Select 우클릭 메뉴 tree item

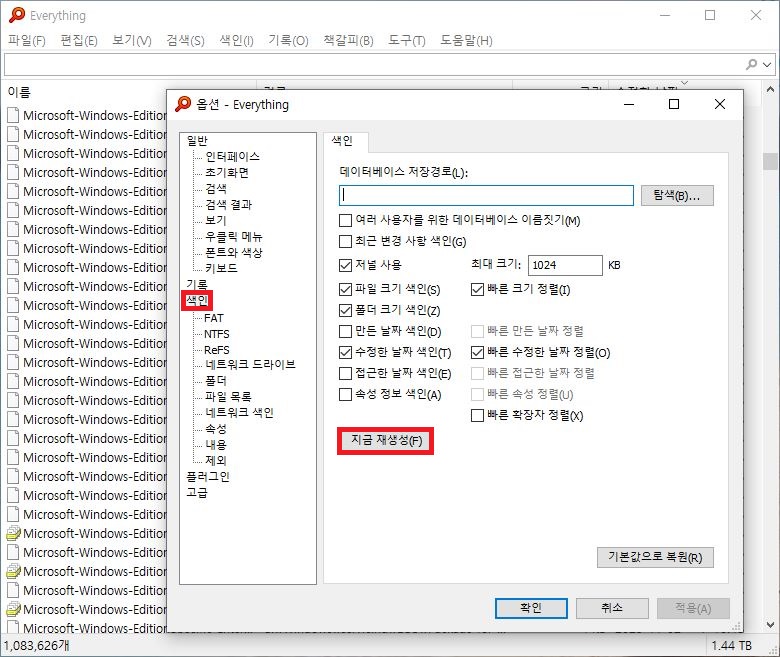tap(233, 236)
